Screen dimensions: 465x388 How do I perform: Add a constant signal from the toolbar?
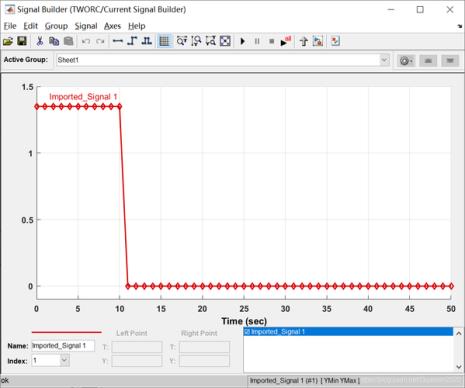click(118, 41)
